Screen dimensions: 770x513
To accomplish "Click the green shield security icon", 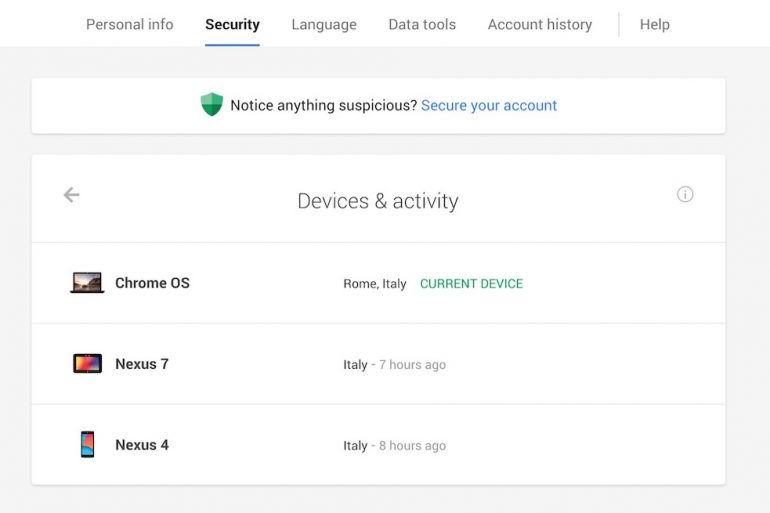I will (x=212, y=105).
